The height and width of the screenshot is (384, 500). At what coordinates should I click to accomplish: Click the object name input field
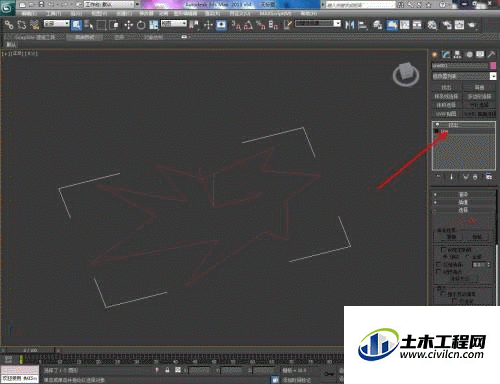(460, 66)
